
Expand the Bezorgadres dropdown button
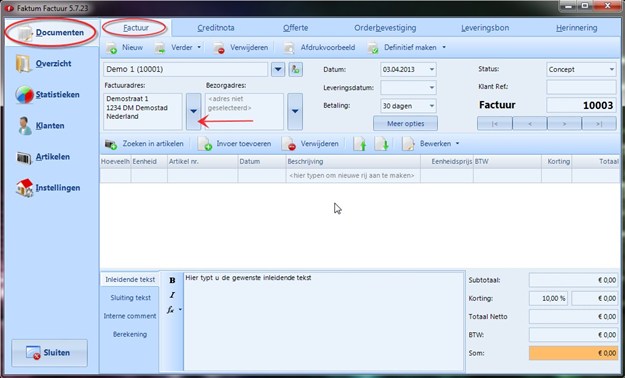pyautogui.click(x=295, y=112)
